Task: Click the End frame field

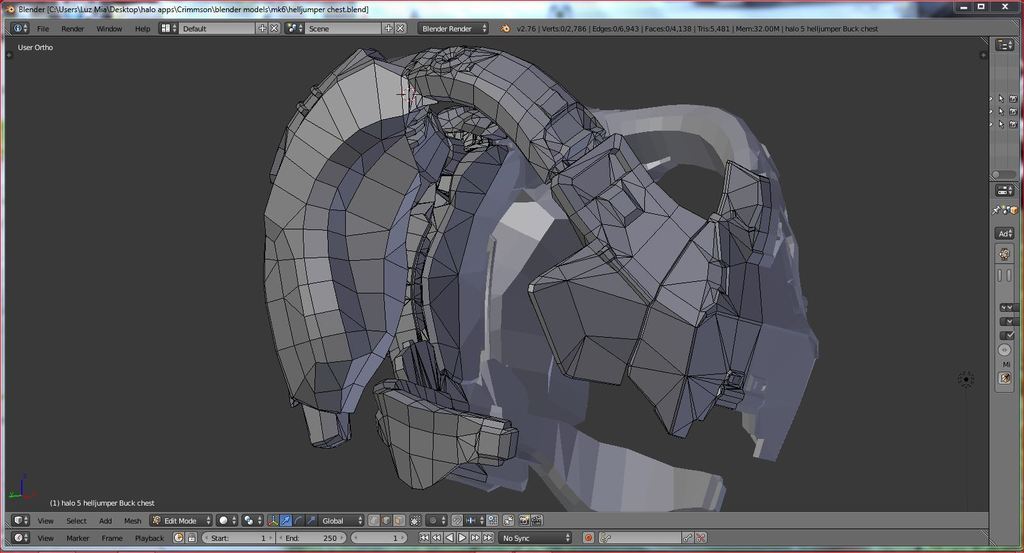Action: pos(310,538)
